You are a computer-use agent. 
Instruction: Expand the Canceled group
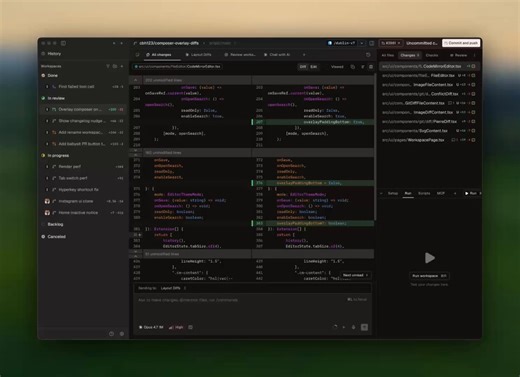(53, 237)
